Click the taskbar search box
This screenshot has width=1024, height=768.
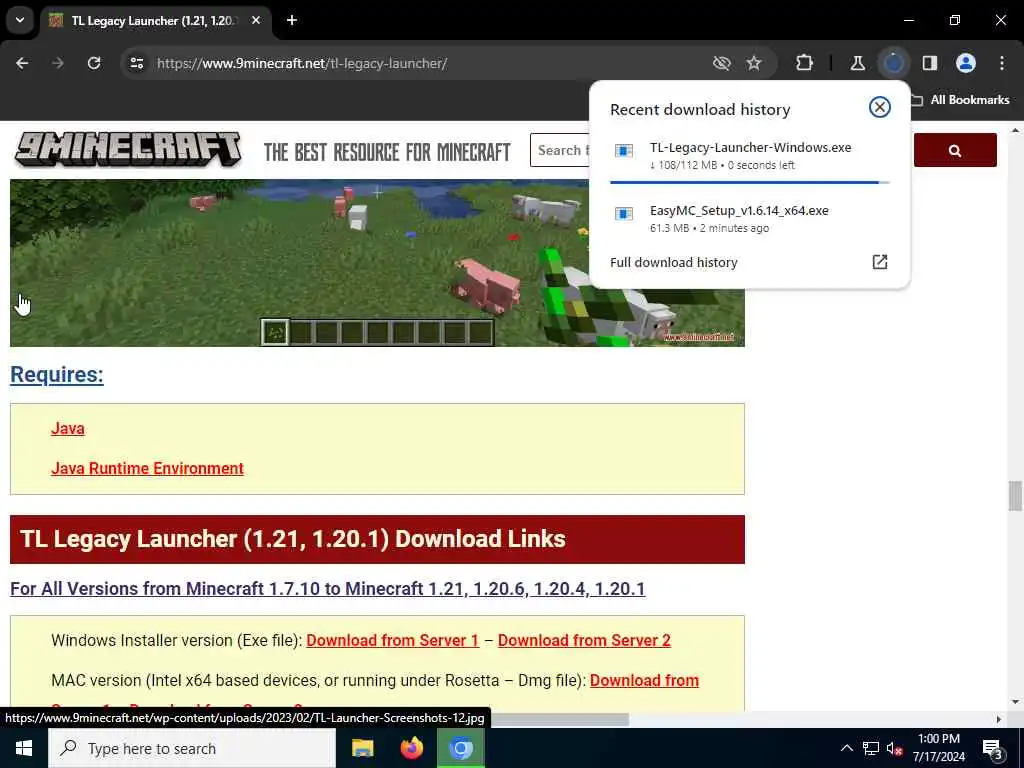(192, 748)
